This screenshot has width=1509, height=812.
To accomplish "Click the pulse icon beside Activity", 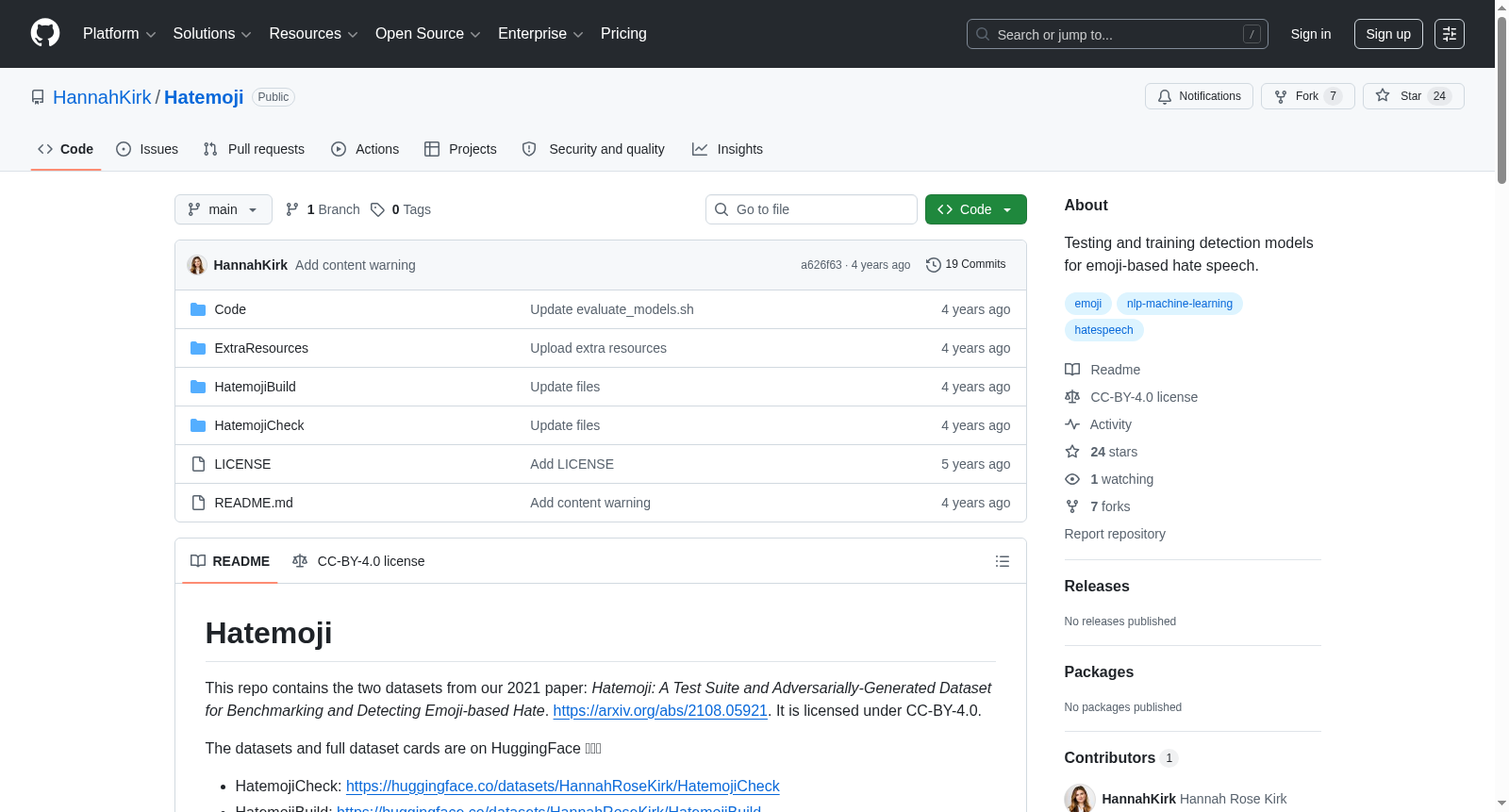I will [1072, 424].
